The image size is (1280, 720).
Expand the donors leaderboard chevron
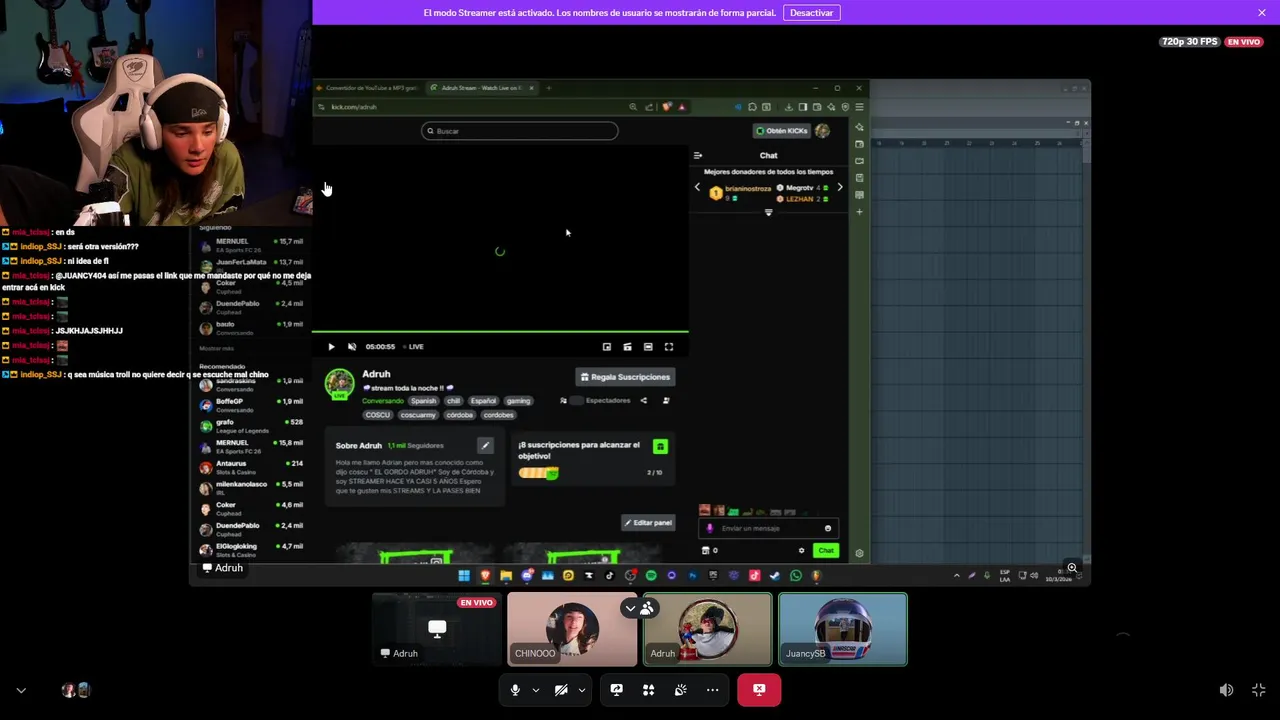768,212
